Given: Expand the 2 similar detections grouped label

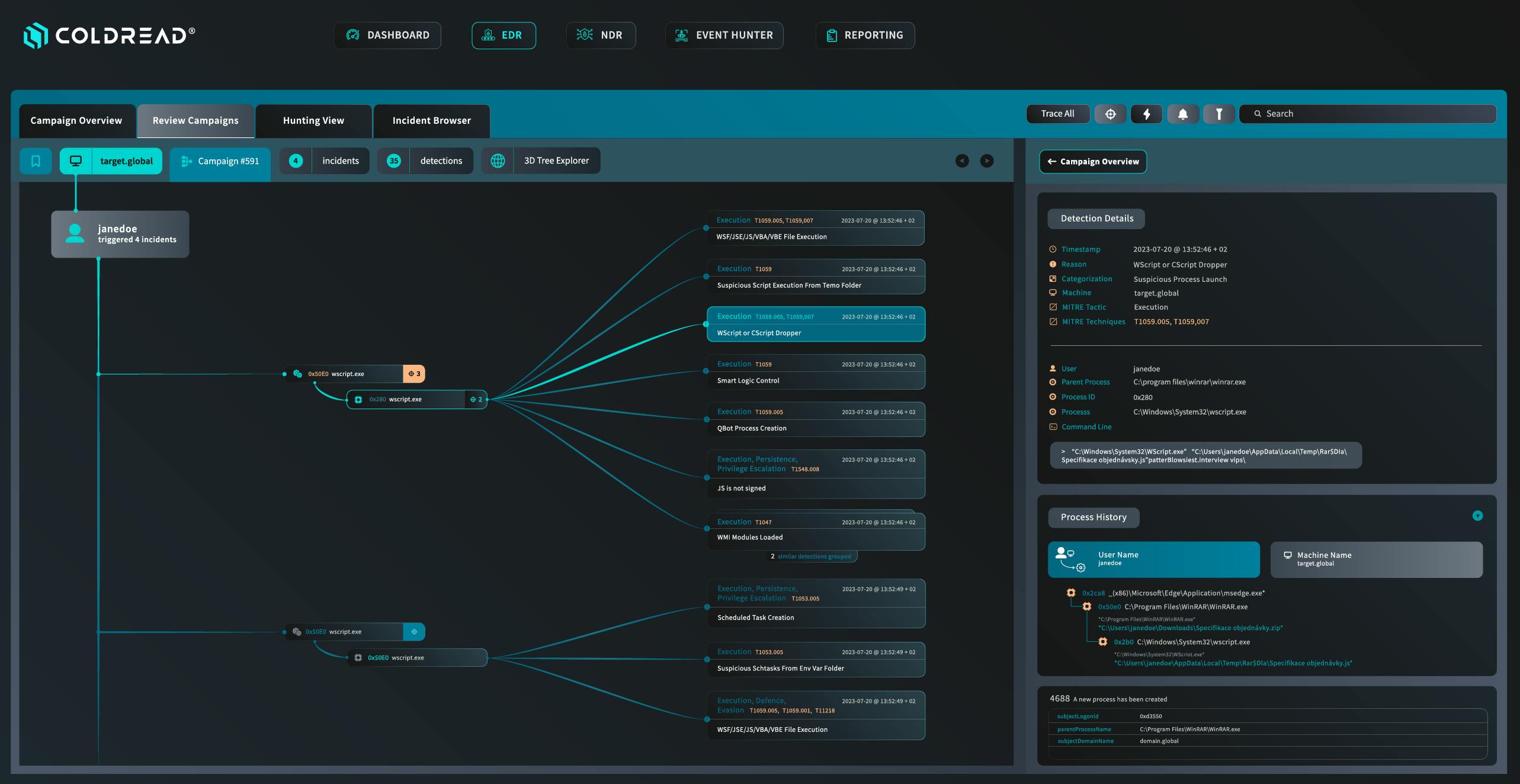Looking at the screenshot, I should (810, 557).
